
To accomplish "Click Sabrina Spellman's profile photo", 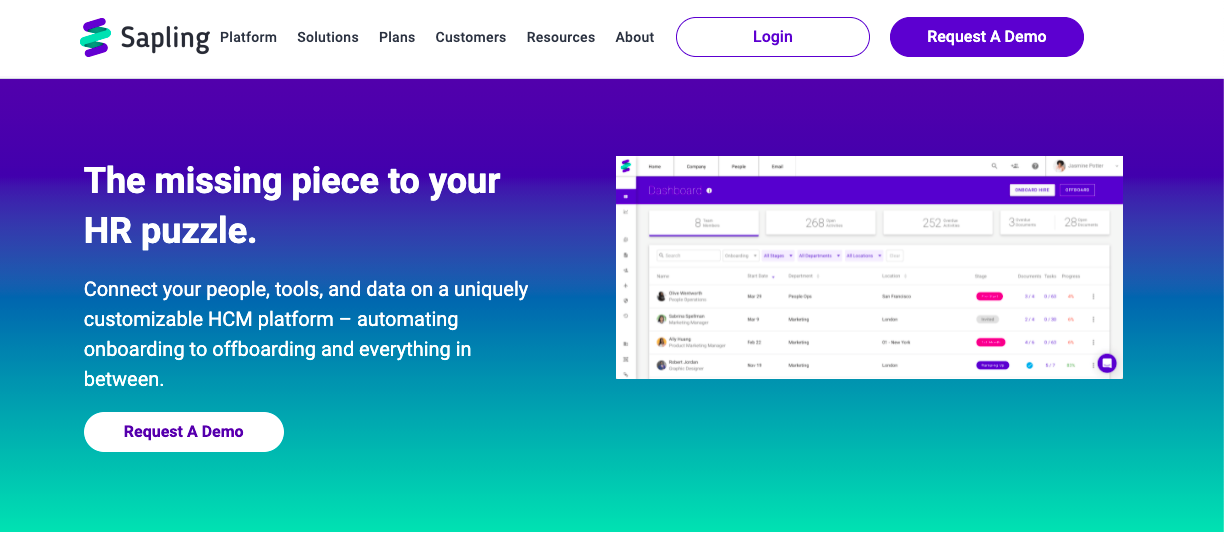I will [661, 319].
